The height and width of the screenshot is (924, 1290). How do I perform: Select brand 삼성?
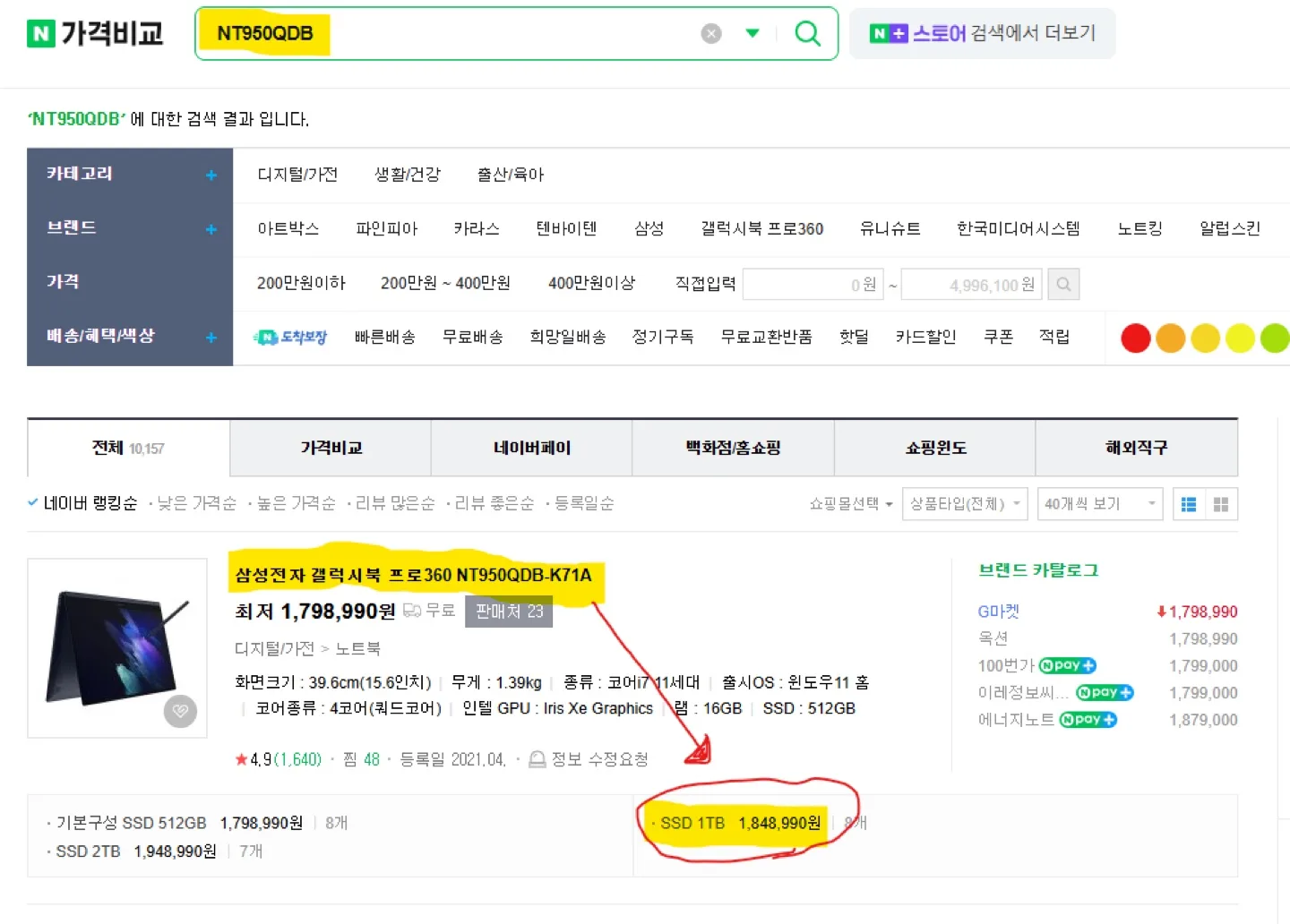click(x=649, y=229)
